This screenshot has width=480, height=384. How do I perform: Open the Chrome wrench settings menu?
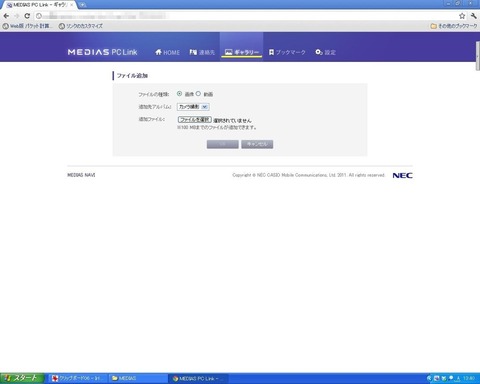pos(473,16)
